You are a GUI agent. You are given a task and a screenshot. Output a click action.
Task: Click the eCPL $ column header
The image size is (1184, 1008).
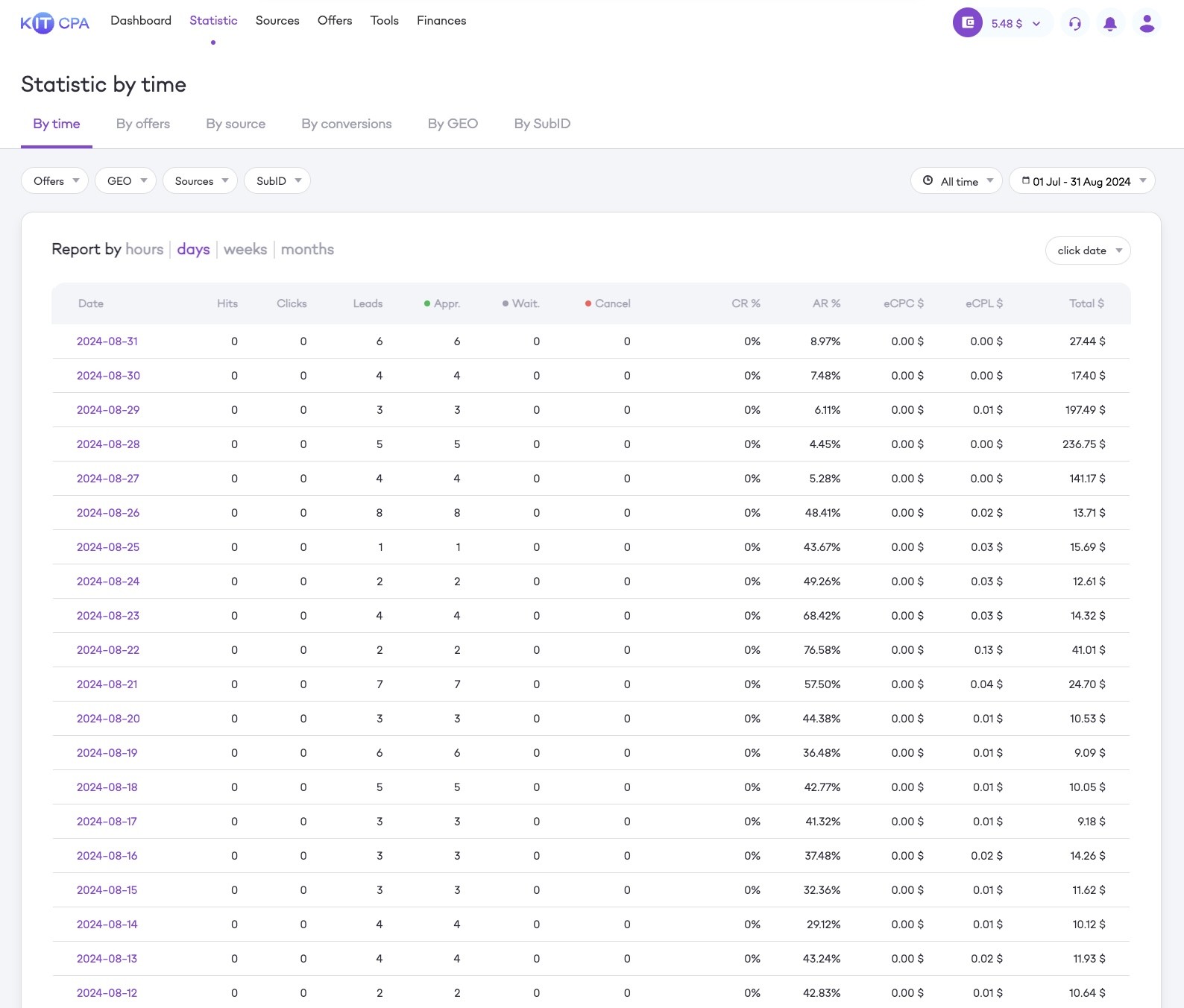984,303
